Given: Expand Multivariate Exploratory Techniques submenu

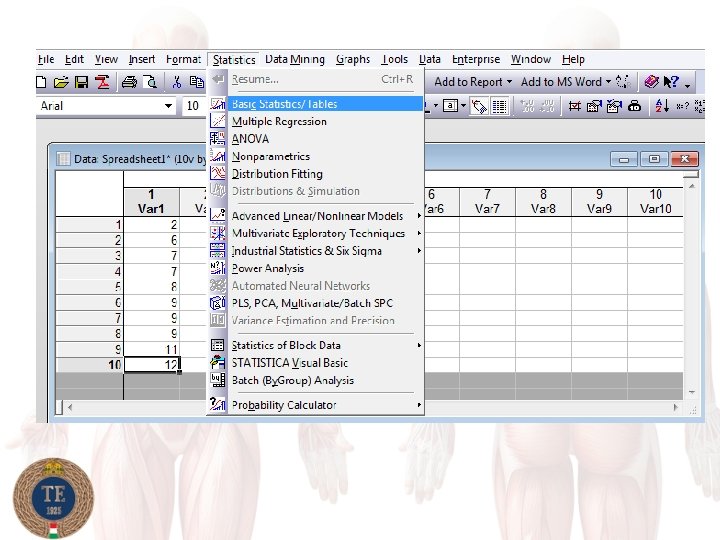Looking at the screenshot, I should [419, 233].
